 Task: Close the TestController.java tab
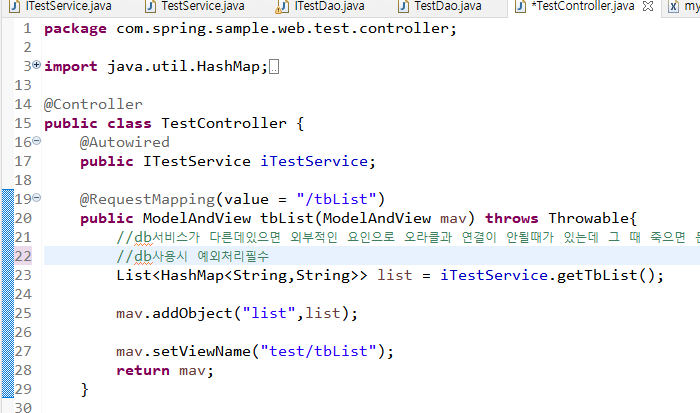648,6
